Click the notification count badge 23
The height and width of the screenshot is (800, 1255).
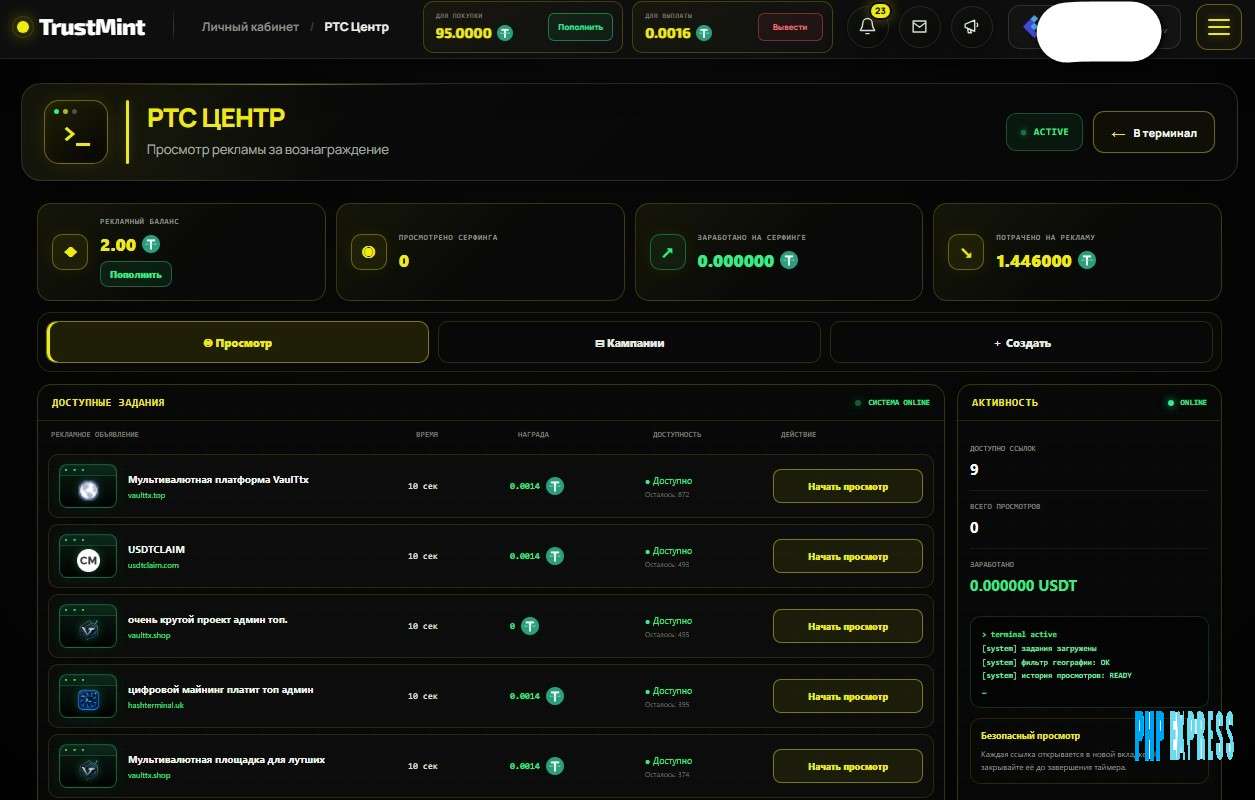coord(880,11)
